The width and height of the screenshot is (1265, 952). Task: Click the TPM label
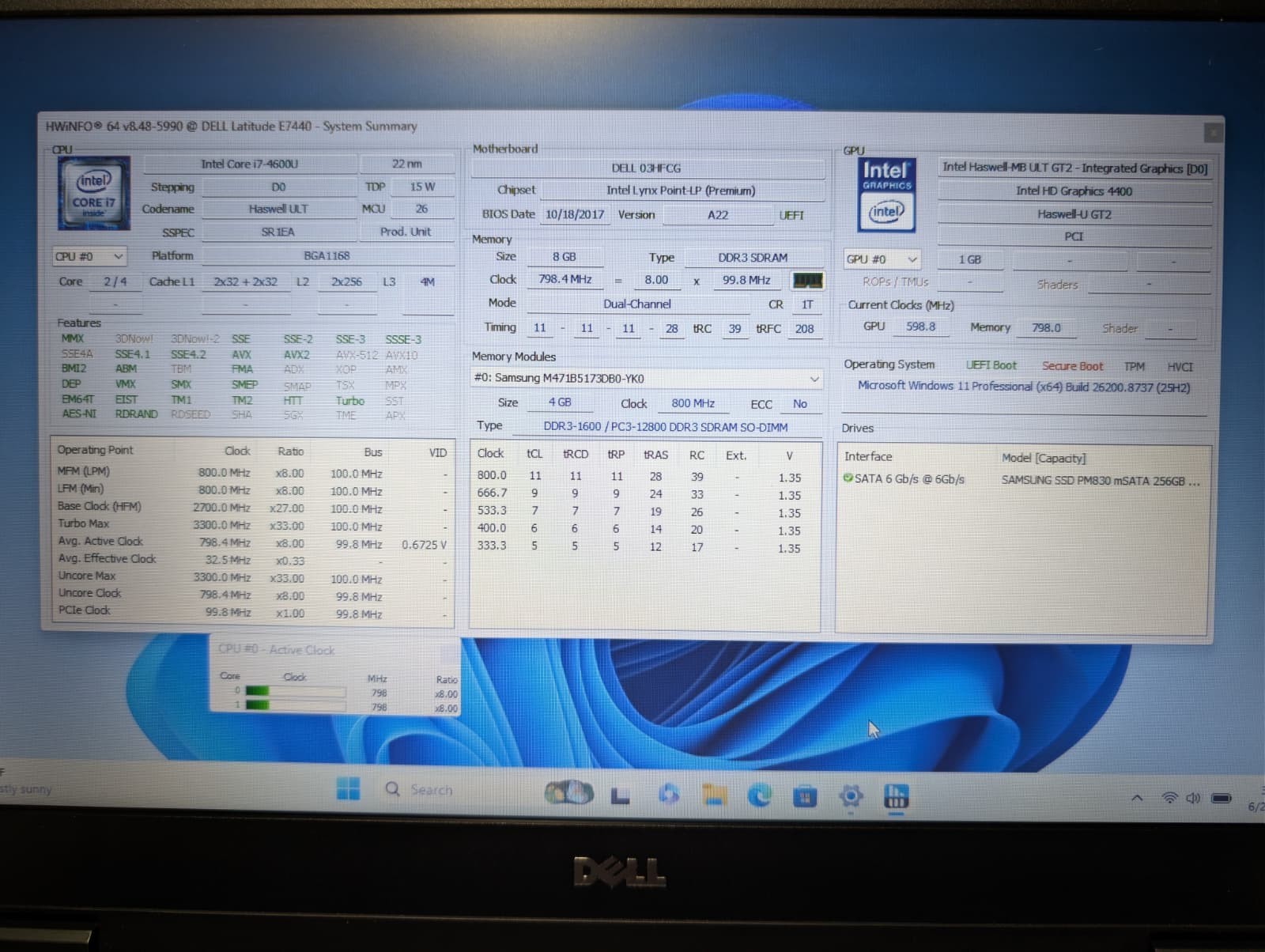[1135, 366]
